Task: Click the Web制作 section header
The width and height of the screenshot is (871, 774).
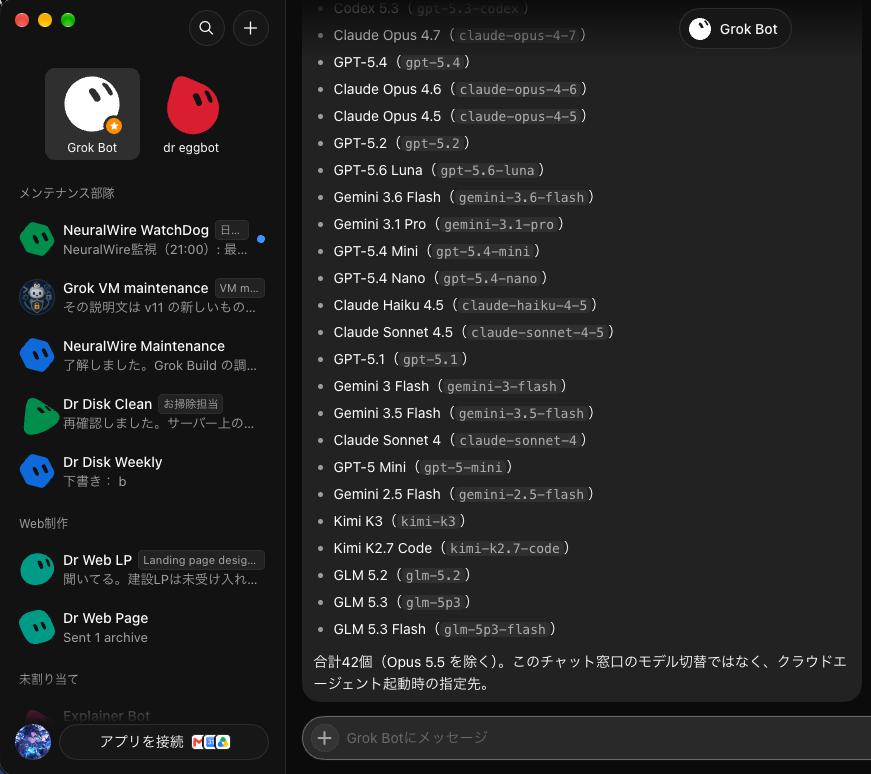Action: point(43,523)
